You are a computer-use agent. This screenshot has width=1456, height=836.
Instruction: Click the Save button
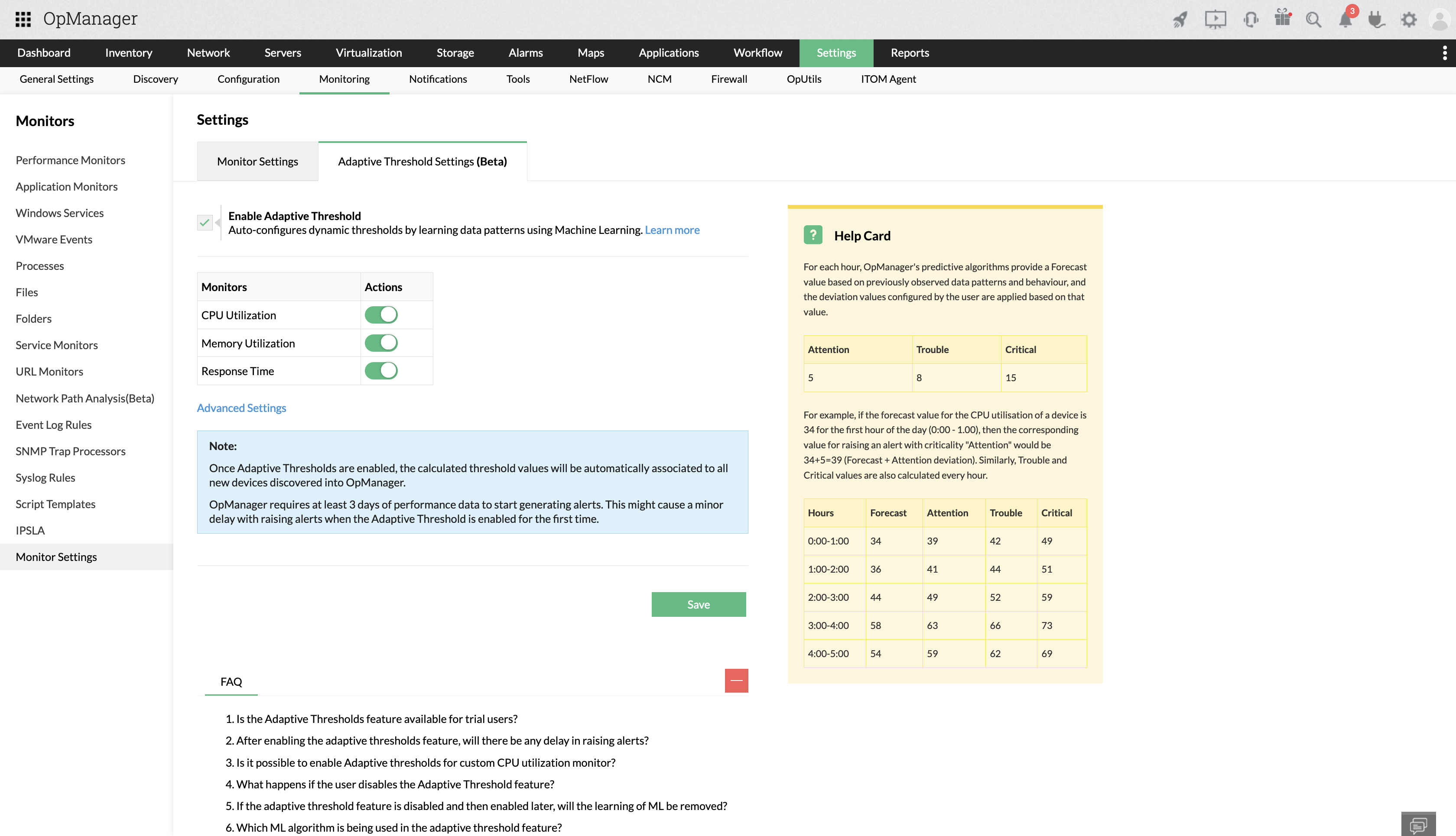(699, 604)
